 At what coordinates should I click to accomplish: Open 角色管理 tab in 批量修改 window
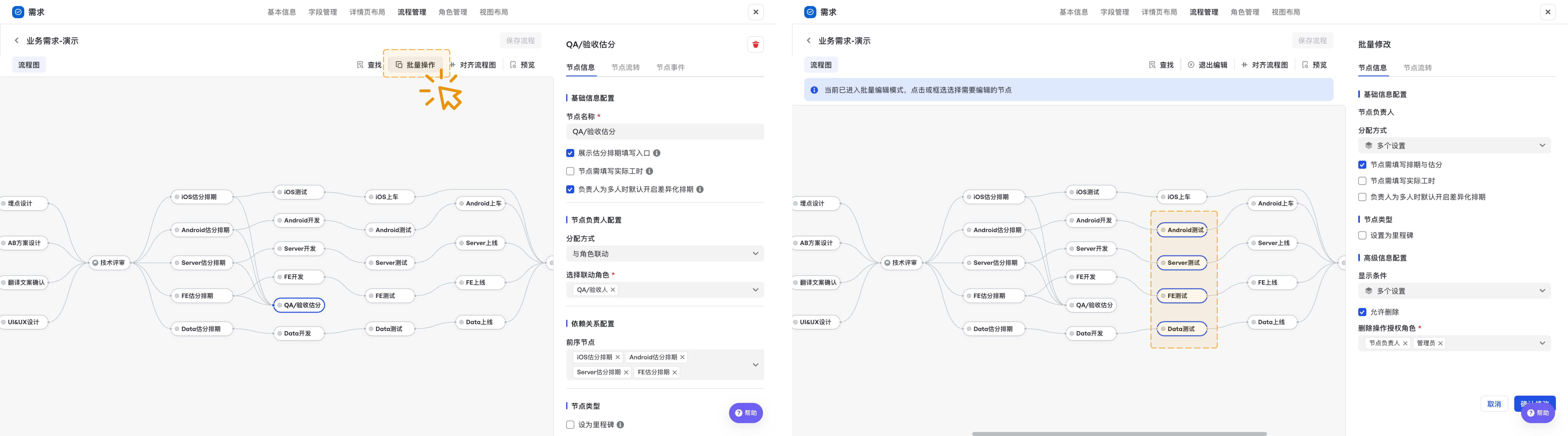tap(1245, 12)
